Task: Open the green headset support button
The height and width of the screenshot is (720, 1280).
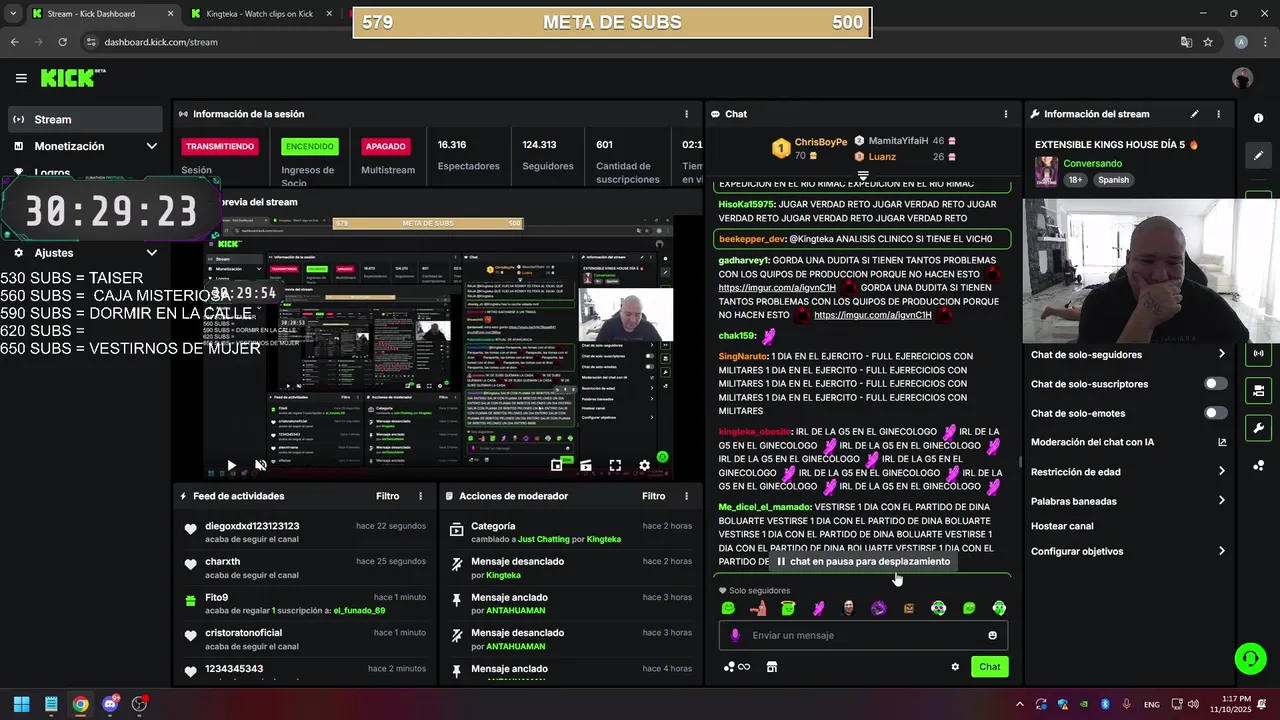Action: (1250, 658)
